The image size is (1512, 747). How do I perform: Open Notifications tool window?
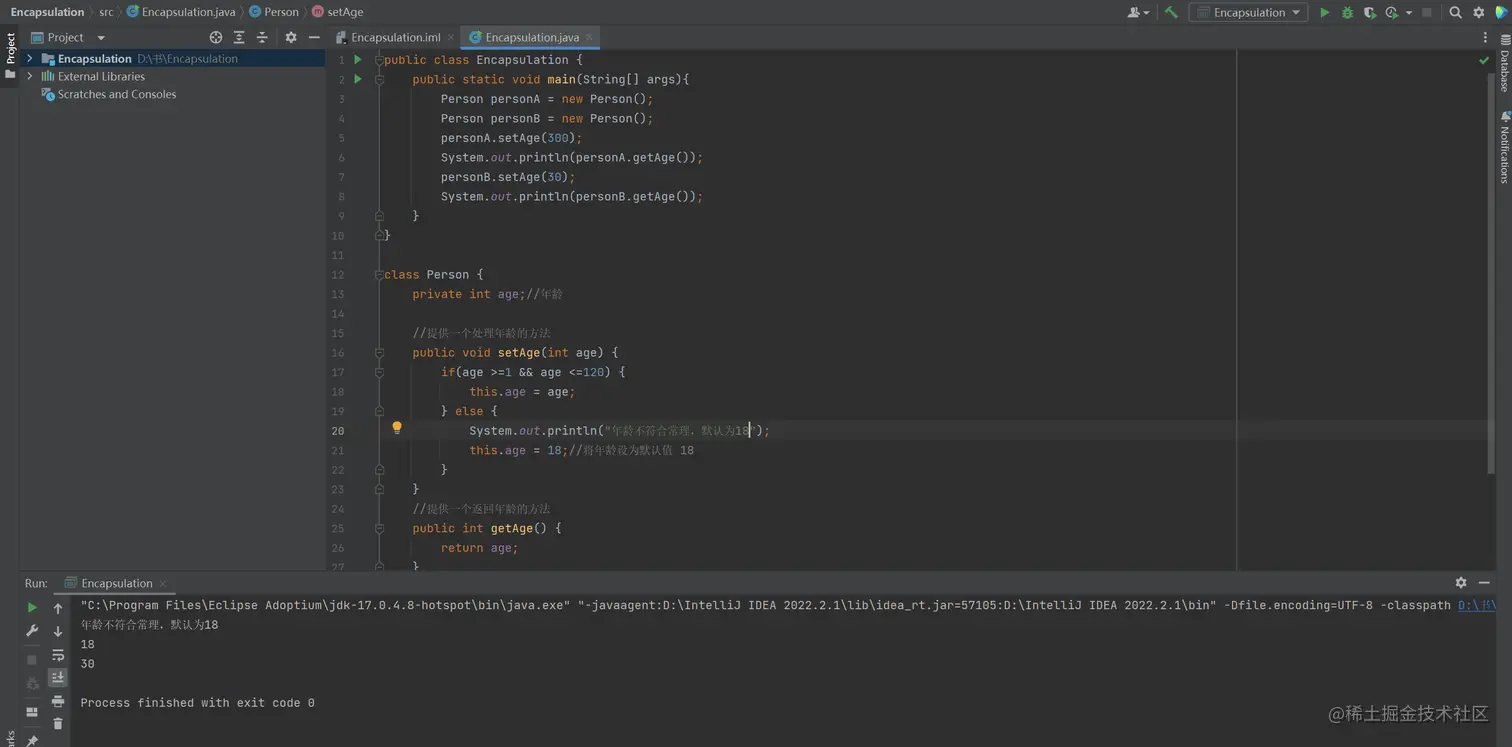coord(1503,147)
